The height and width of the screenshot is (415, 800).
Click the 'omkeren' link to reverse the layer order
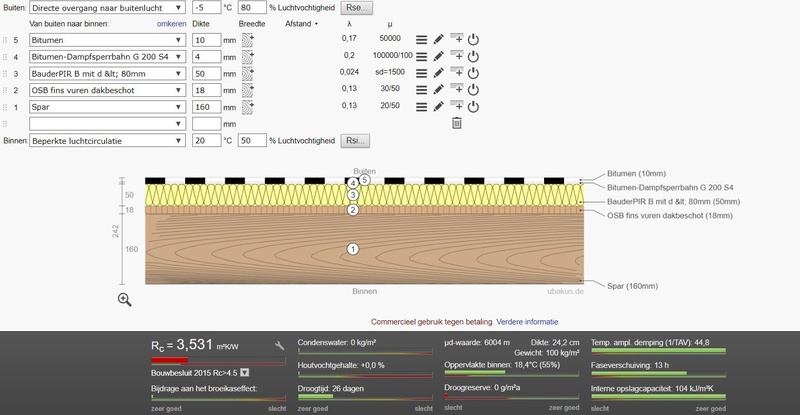pyautogui.click(x=171, y=23)
